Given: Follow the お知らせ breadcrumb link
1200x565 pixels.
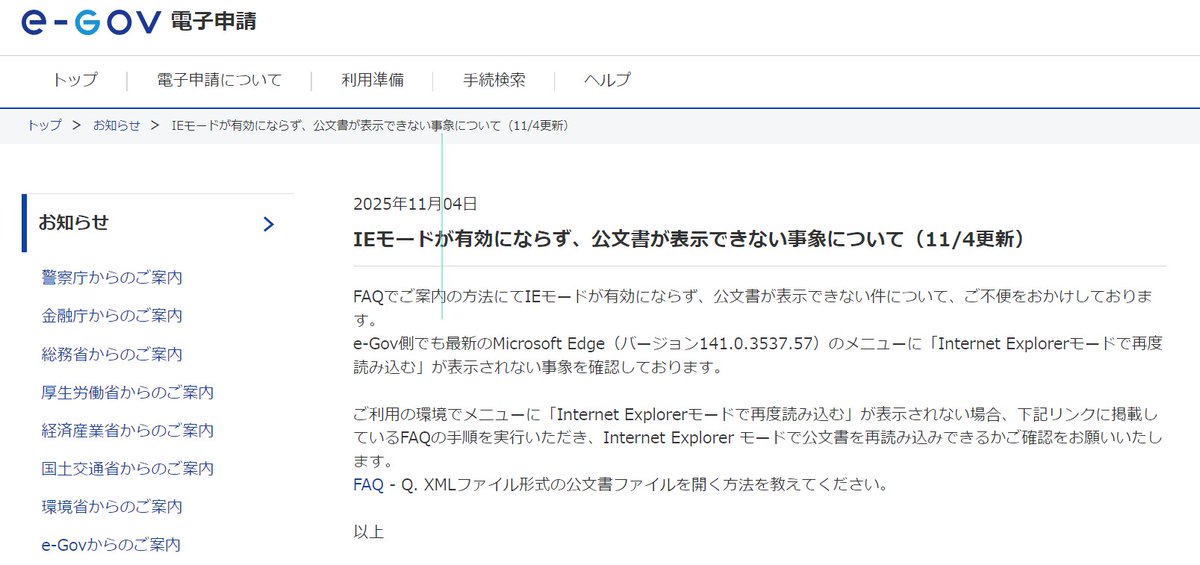Looking at the screenshot, I should [x=117, y=125].
